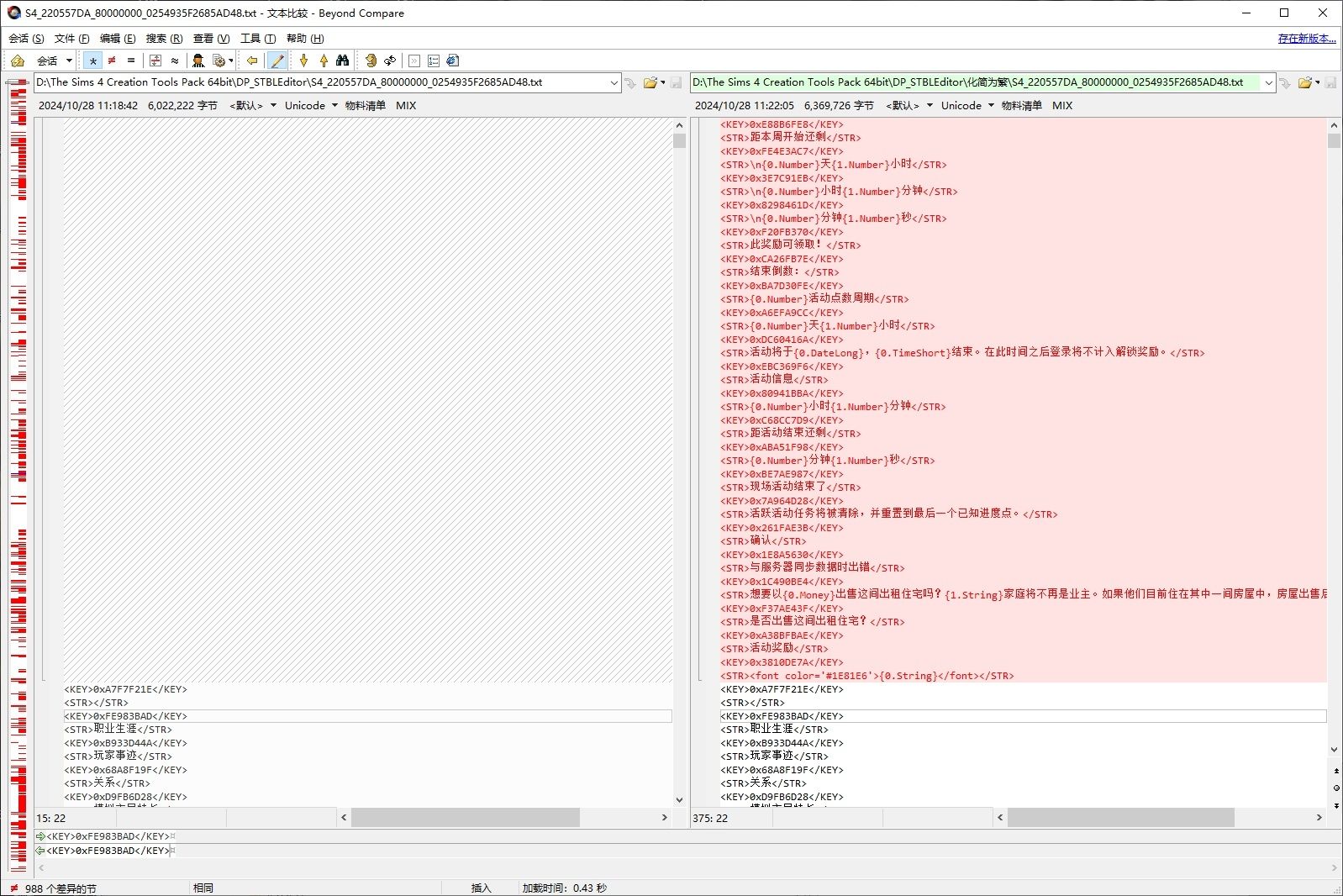Screen dimensions: 1343x896
Task: Click the left pane open folder icon
Action: pyautogui.click(x=650, y=82)
